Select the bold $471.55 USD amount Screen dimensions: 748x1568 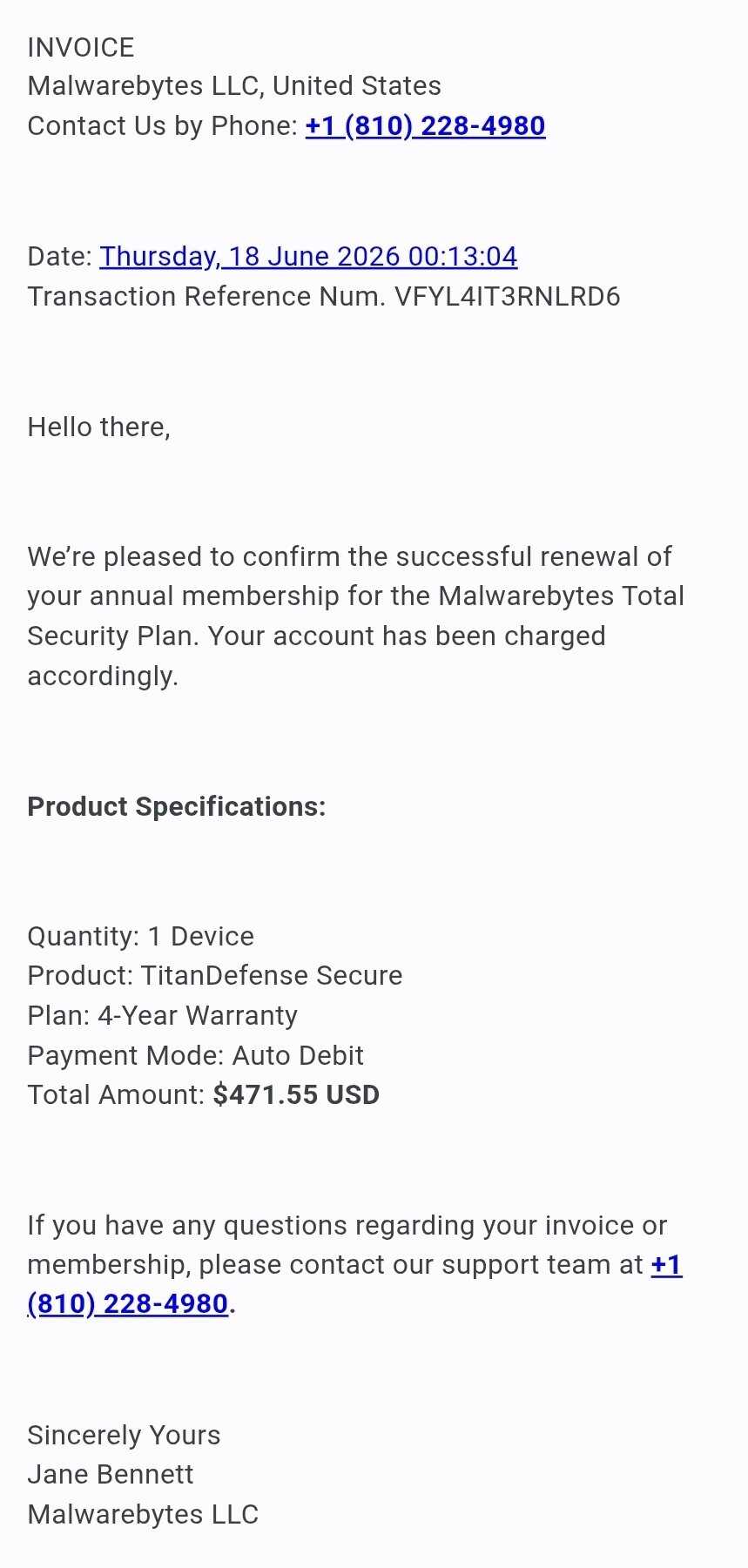coord(296,1095)
